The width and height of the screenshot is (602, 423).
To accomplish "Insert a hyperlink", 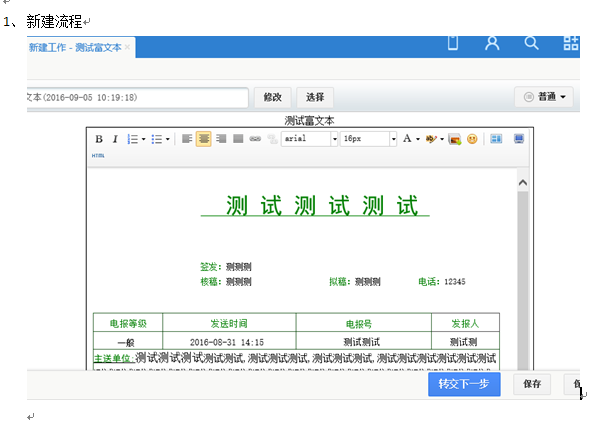I will click(255, 139).
